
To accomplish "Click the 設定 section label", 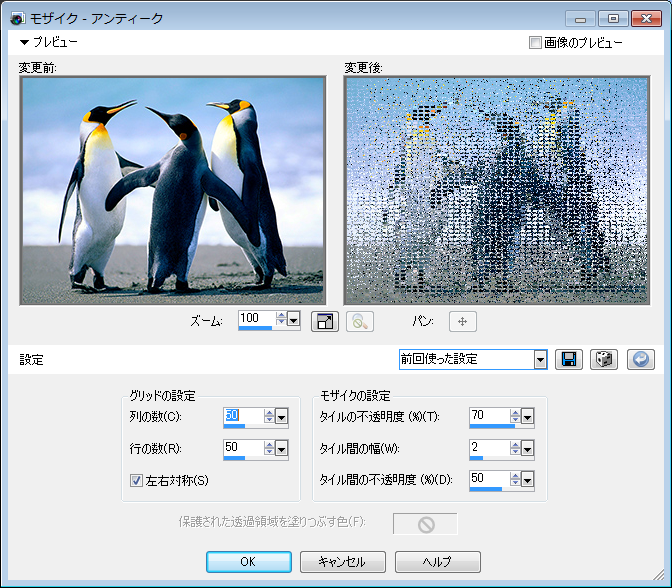I will (x=31, y=360).
